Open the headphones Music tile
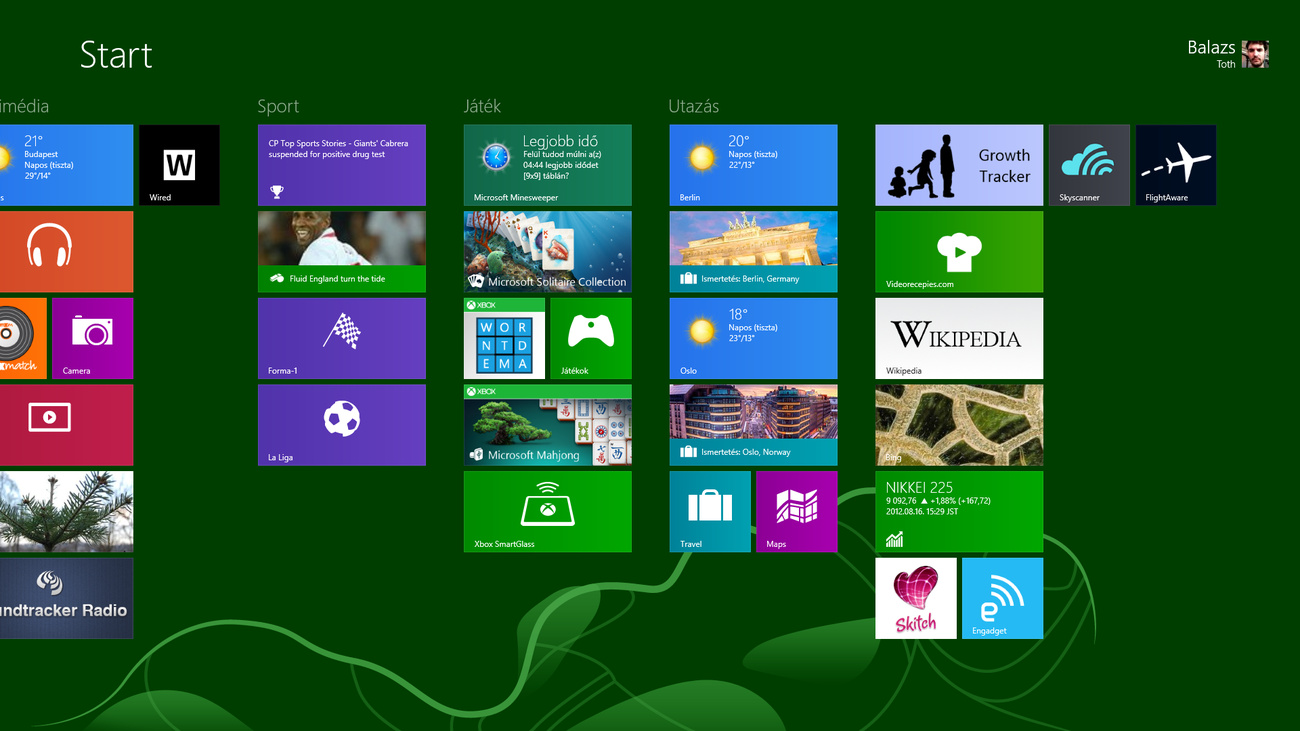The height and width of the screenshot is (731, 1300). [x=66, y=251]
